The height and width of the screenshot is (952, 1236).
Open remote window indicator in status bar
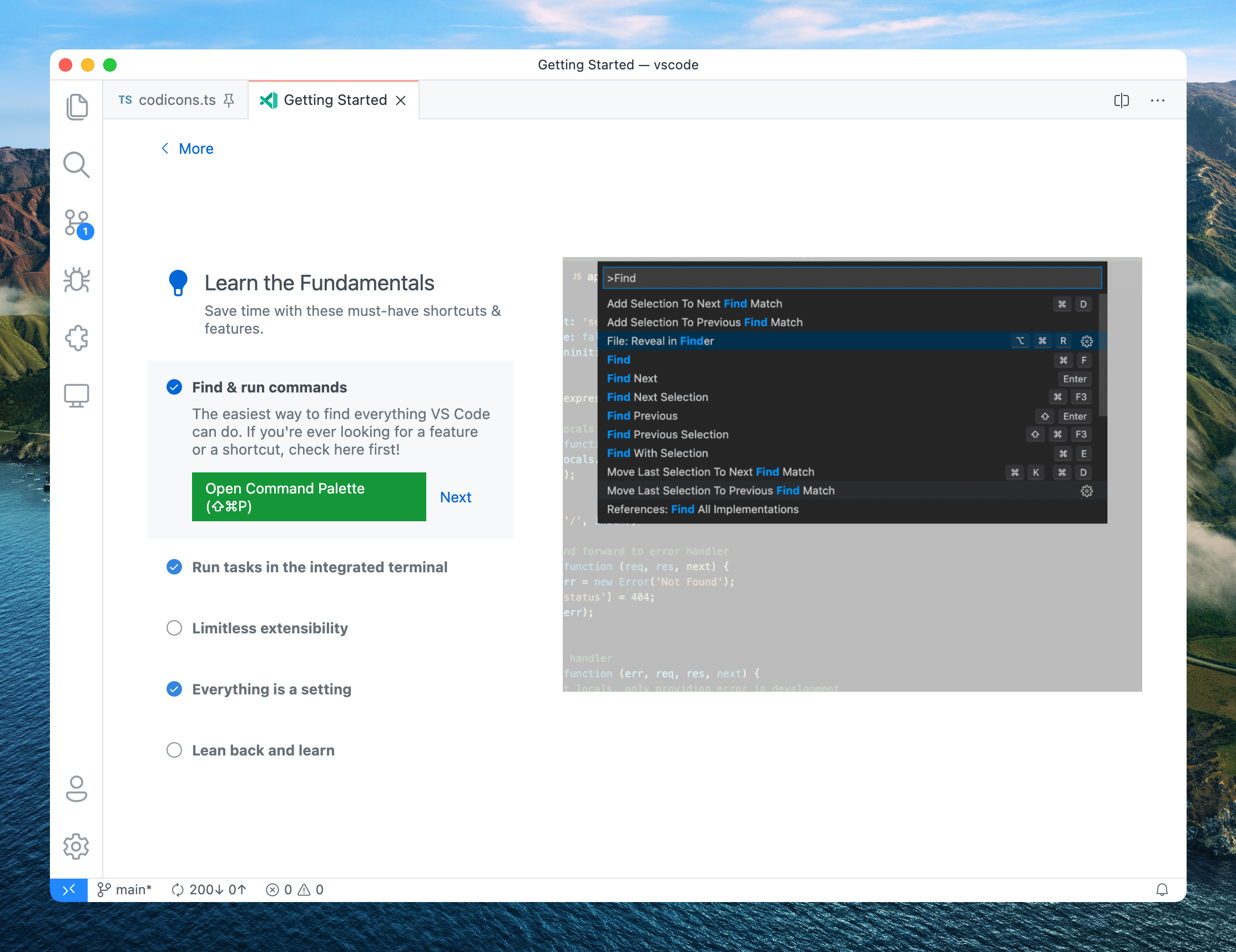[x=68, y=890]
